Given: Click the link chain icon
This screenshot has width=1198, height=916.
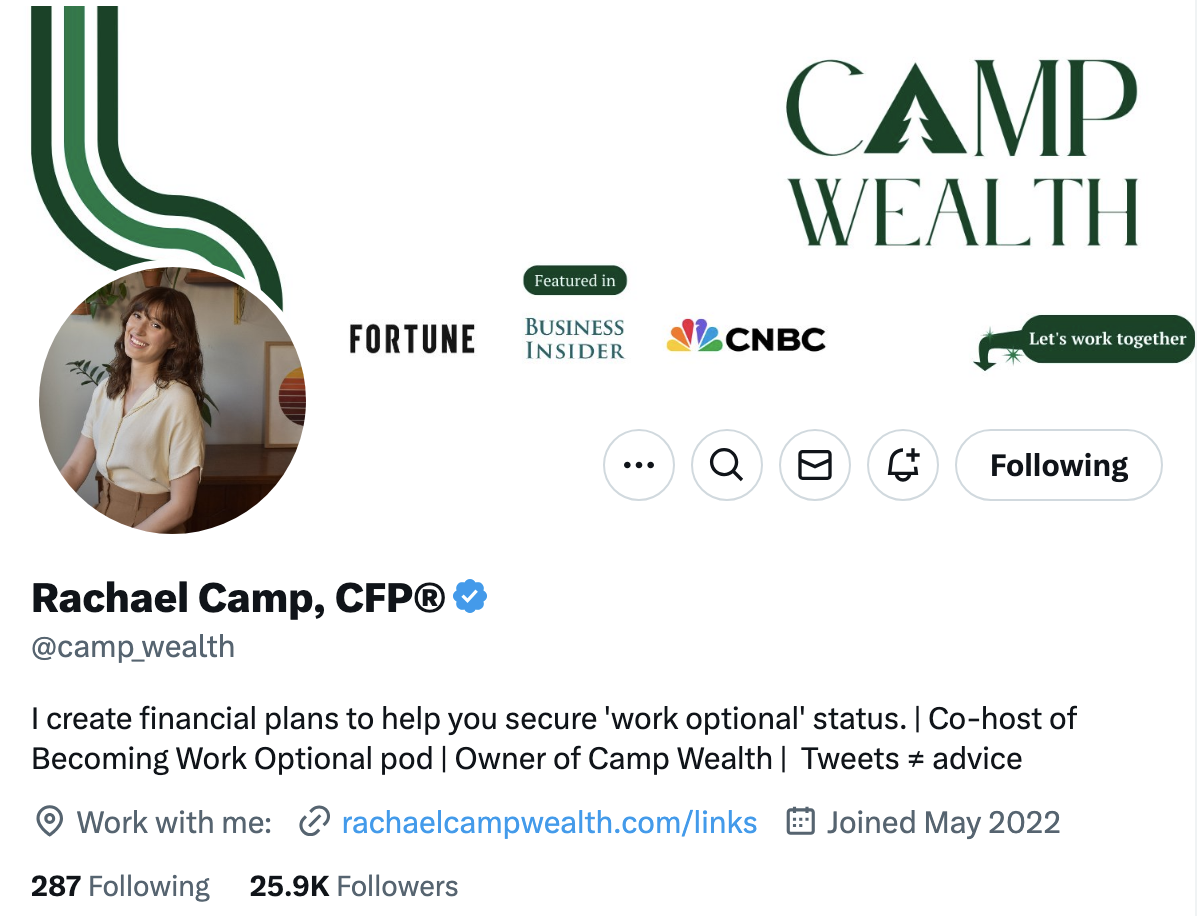Looking at the screenshot, I should 314,822.
